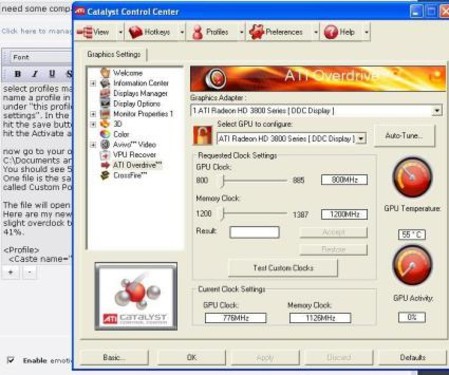
Task: Select Display Options tree item
Action: [137, 104]
